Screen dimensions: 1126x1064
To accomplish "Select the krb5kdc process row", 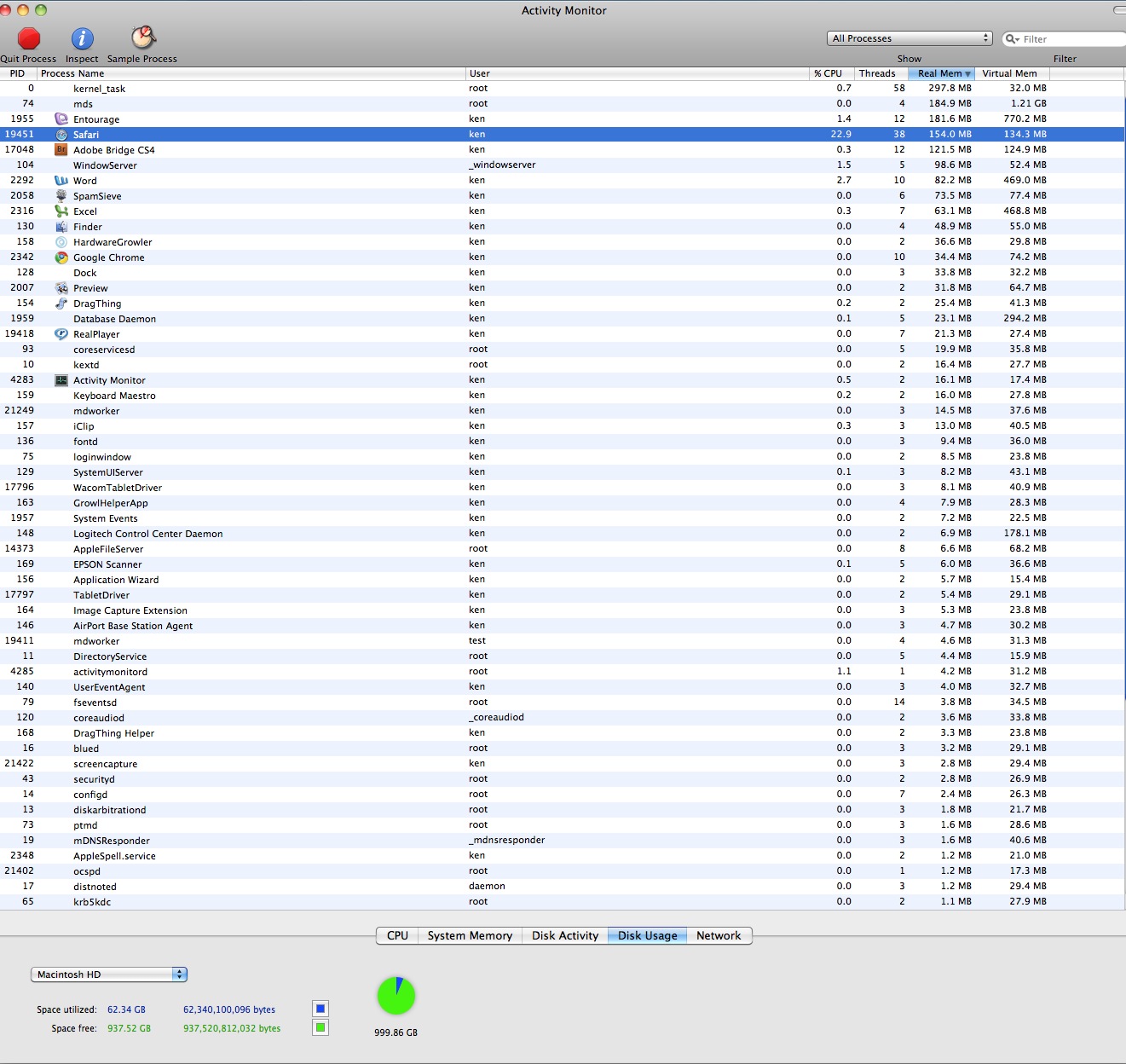I will tap(563, 902).
